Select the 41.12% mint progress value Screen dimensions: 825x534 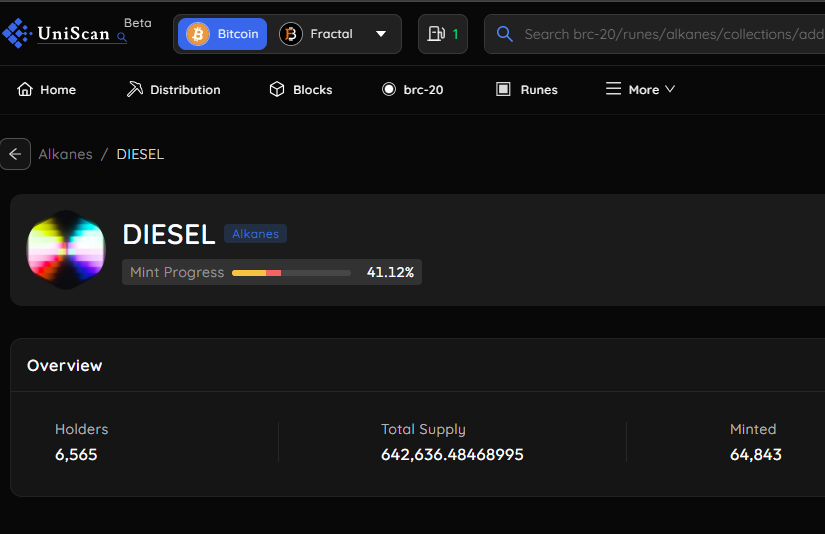click(390, 272)
